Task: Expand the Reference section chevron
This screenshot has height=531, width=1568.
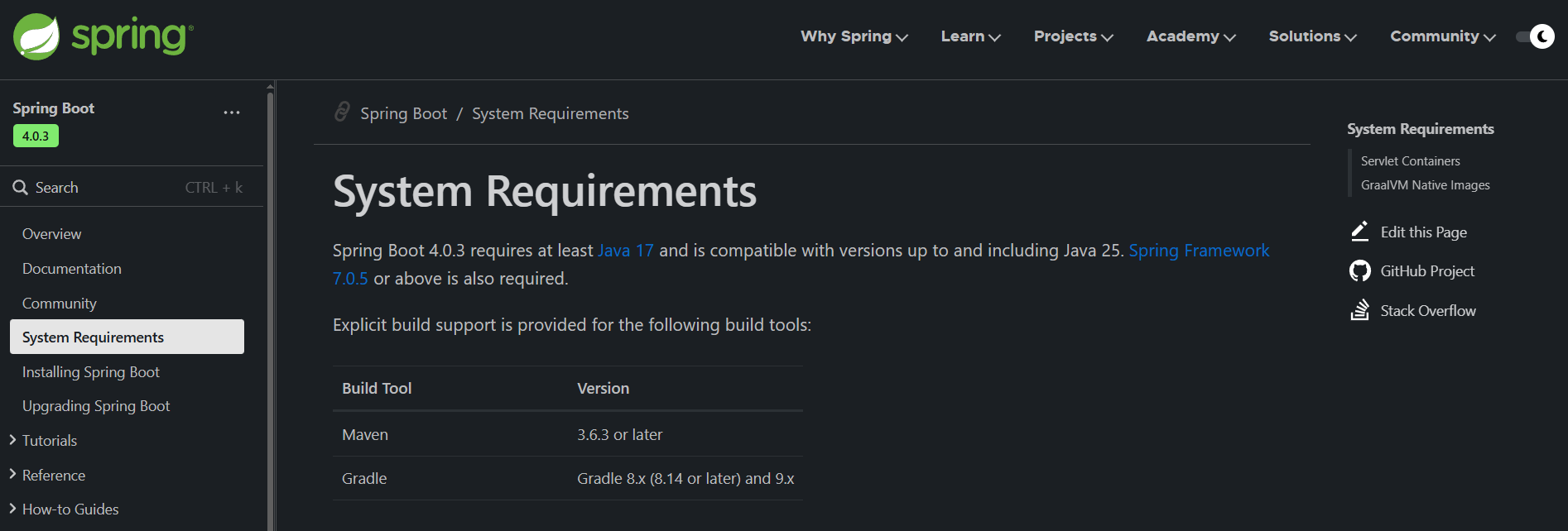Action: tap(12, 475)
